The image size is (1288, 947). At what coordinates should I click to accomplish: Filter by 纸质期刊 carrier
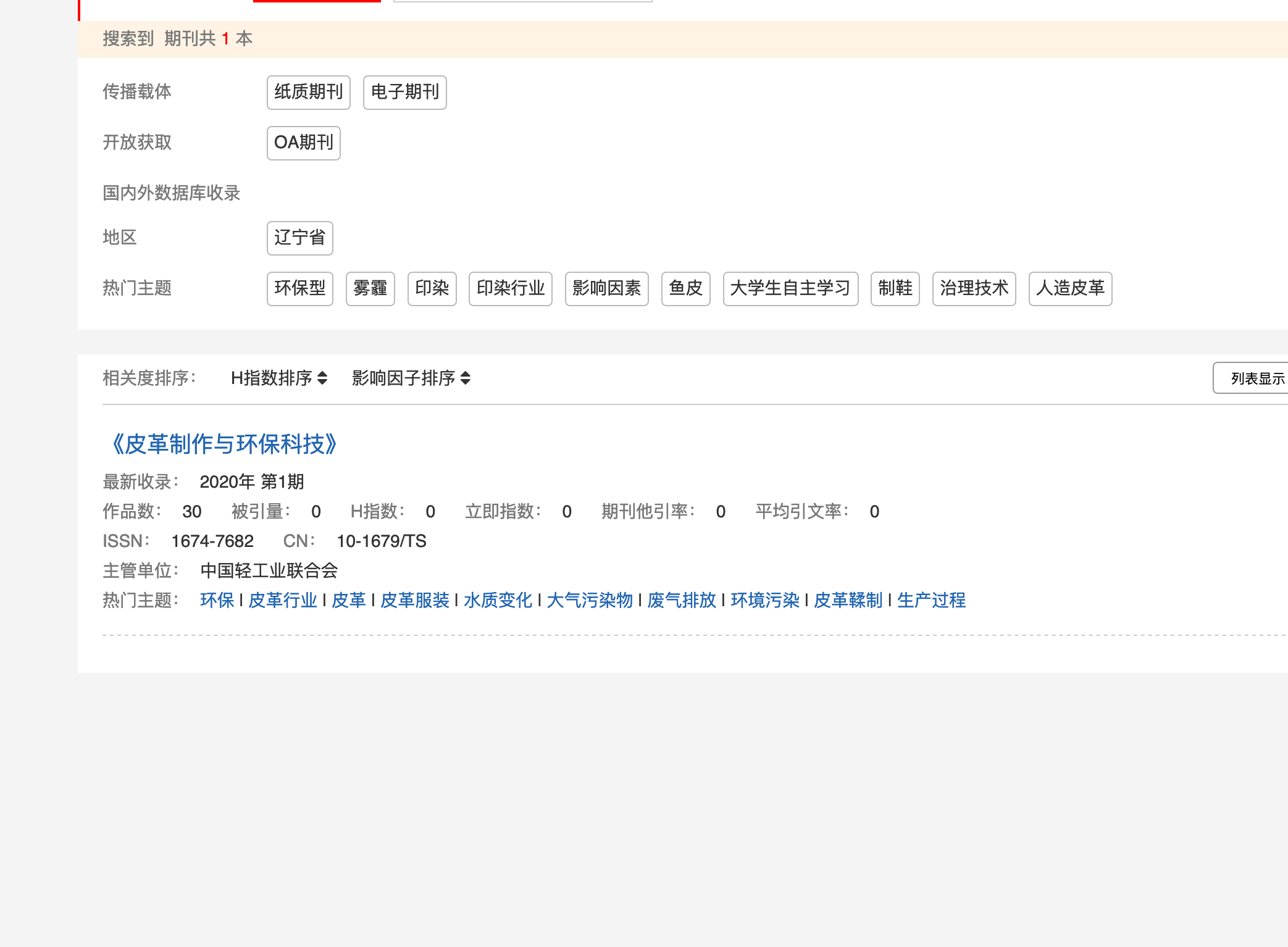[x=309, y=93]
